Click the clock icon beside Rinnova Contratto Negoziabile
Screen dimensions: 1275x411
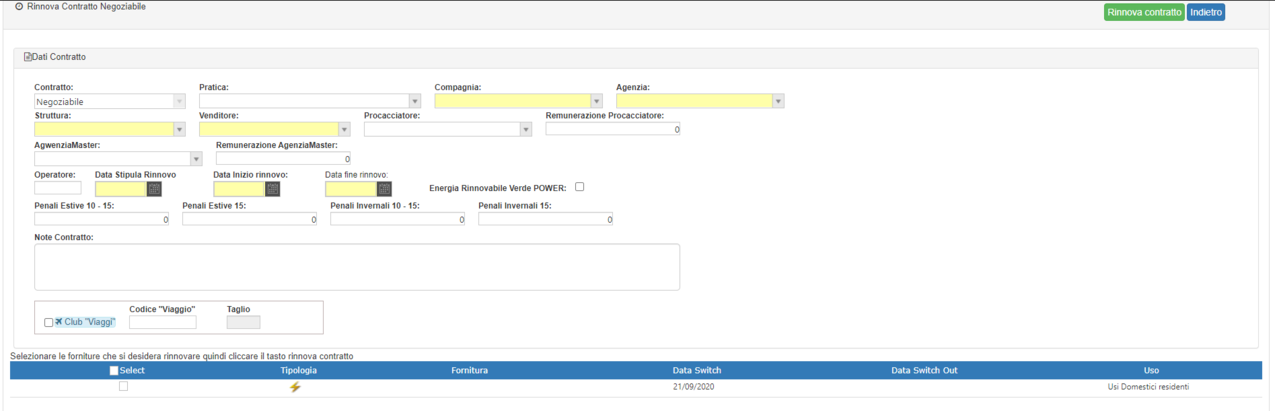(x=19, y=6)
